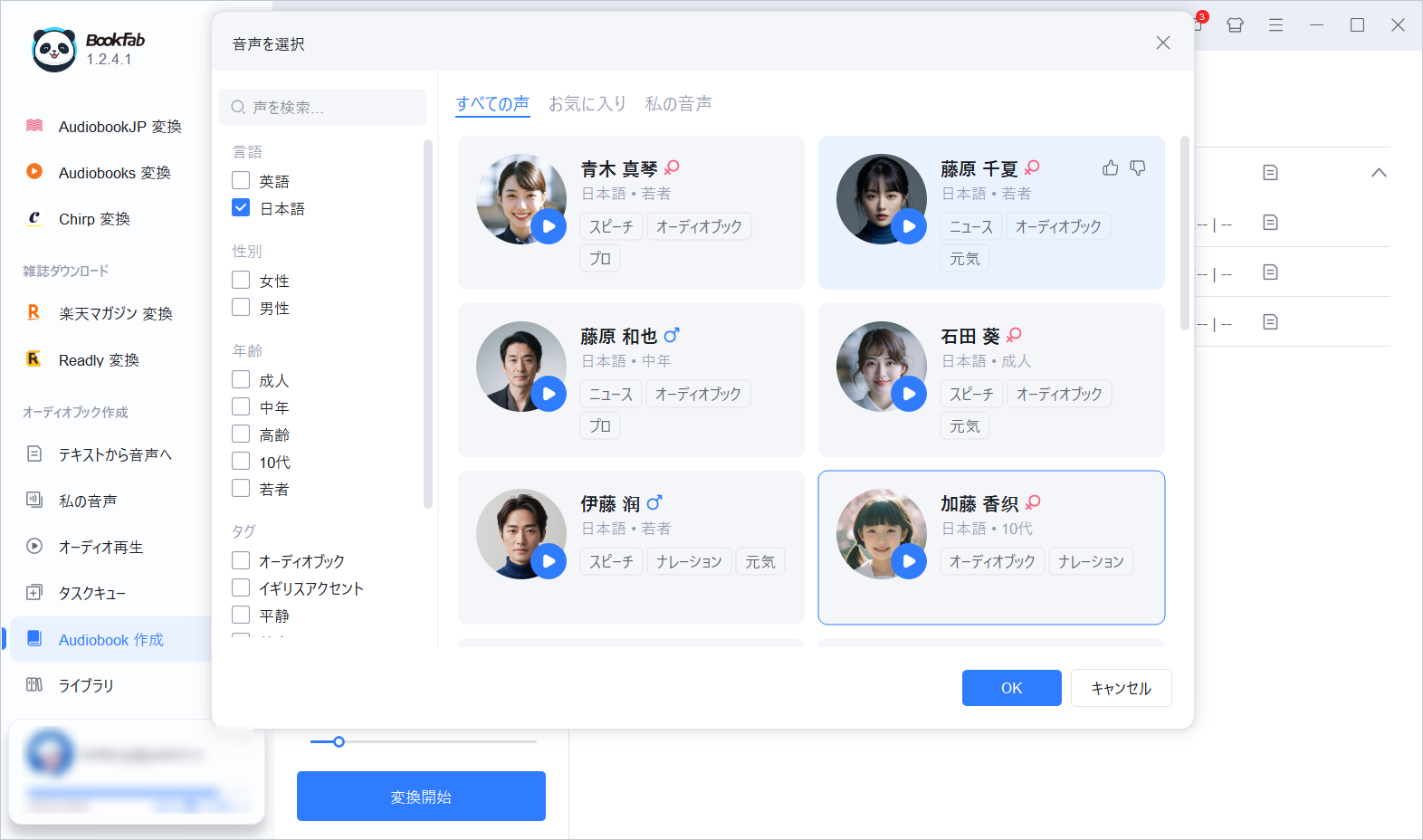
Task: Click ナレーション tag on 加藤 香织 card
Action: [1091, 561]
